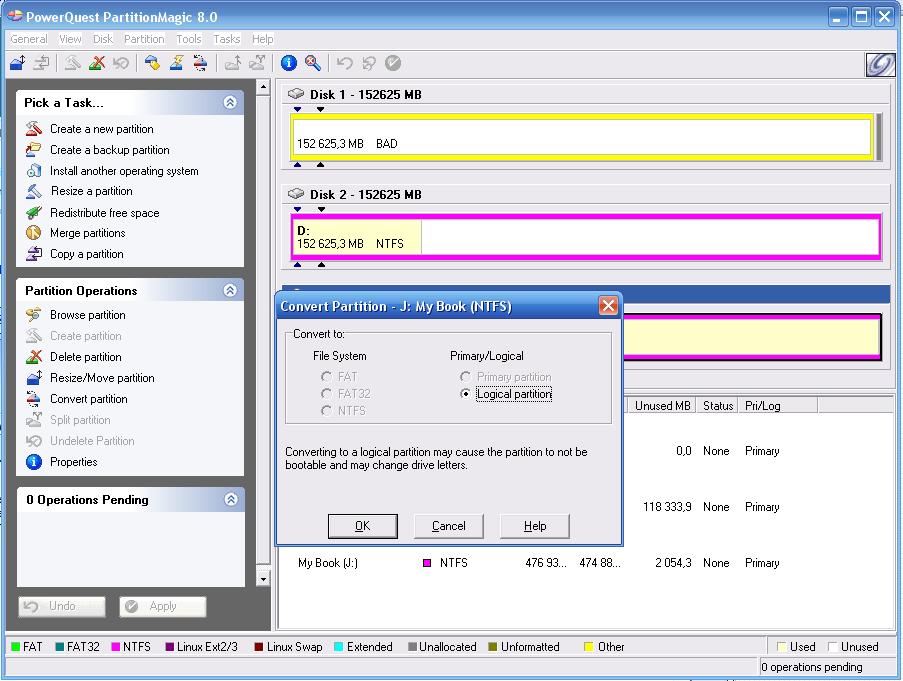This screenshot has height=681, width=903.
Task: Open the Partition menu
Action: 144,39
